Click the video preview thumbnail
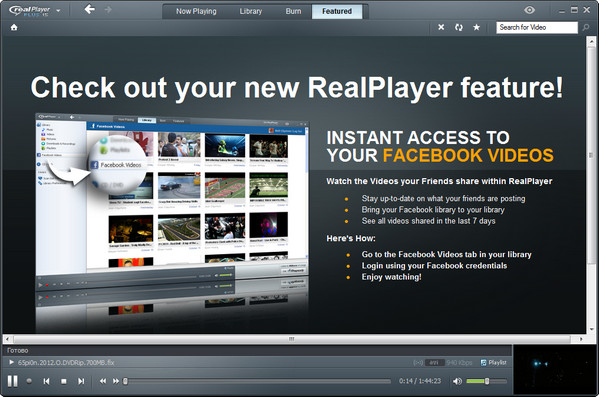The height and width of the screenshot is (397, 599). [x=554, y=369]
